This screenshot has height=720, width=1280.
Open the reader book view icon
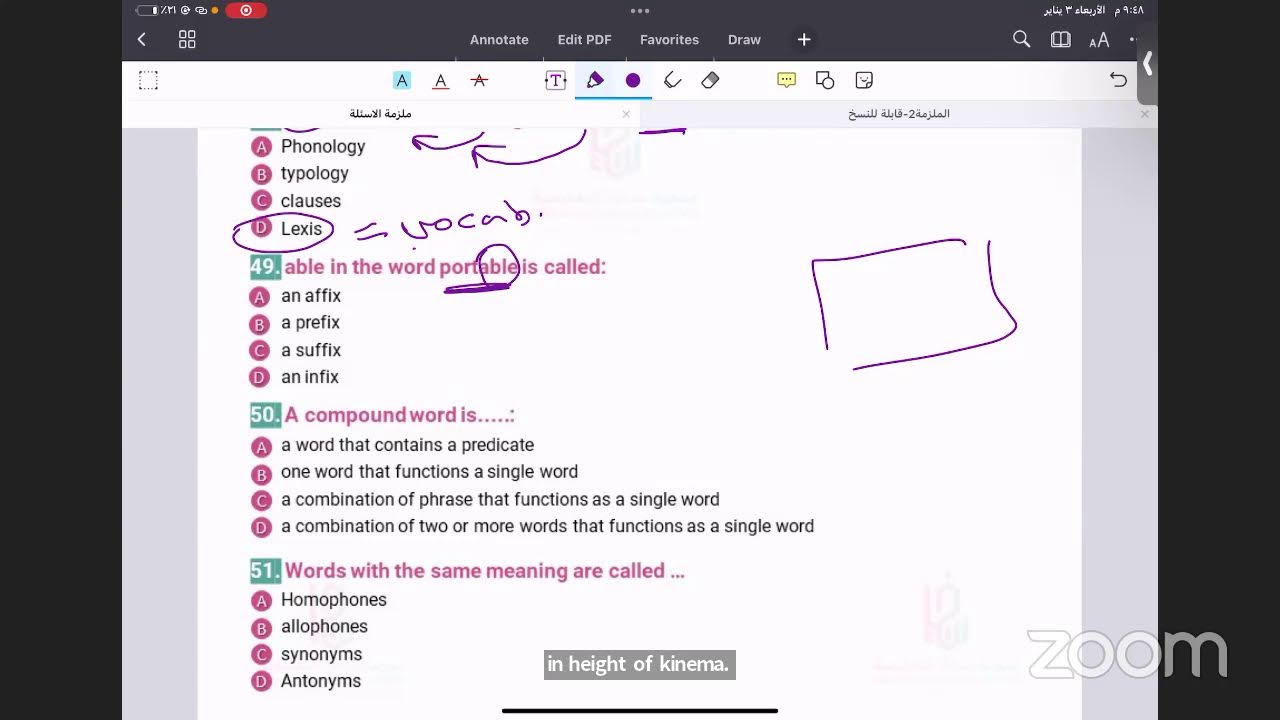1061,40
